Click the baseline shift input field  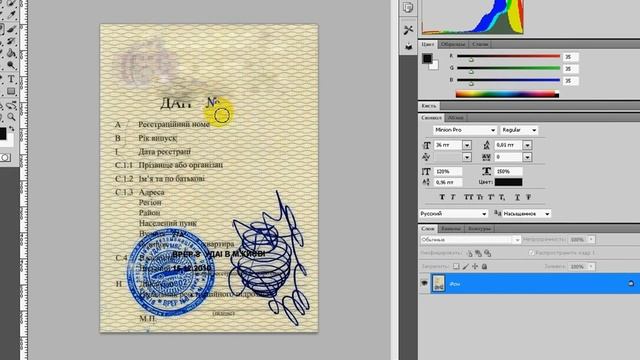(448, 182)
